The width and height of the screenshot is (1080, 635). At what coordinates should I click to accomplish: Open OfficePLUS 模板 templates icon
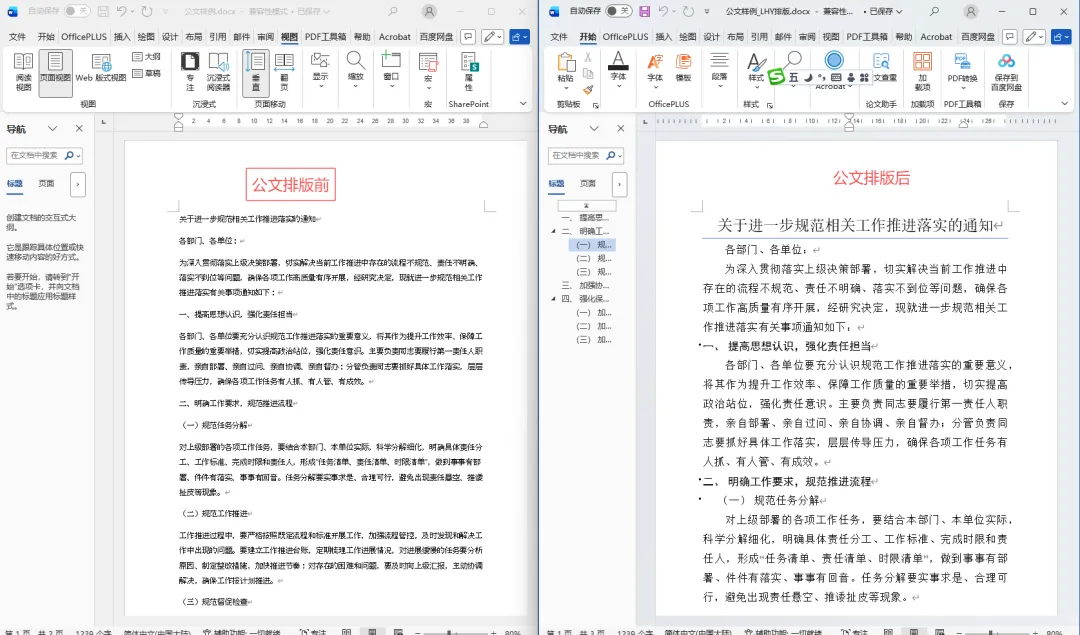coord(683,69)
